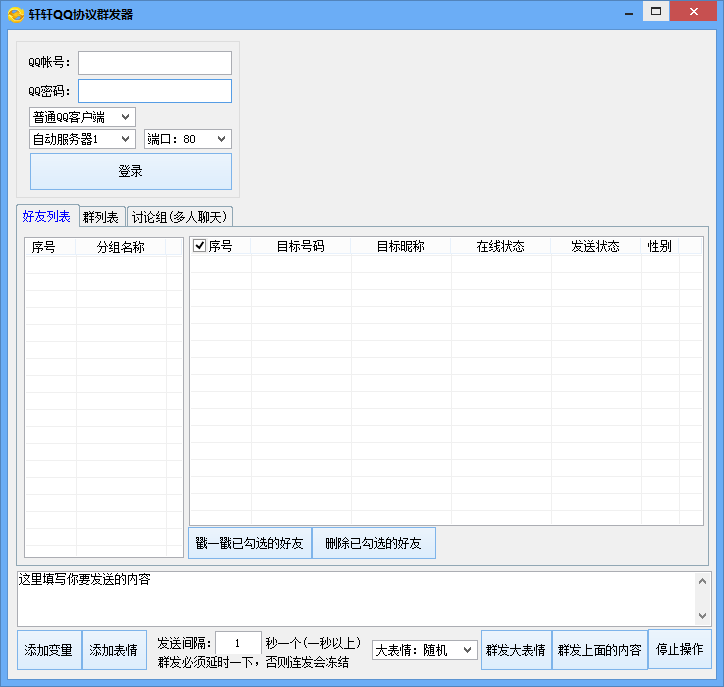This screenshot has width=724, height=687.
Task: Click 群发上面的内容 send button
Action: tap(600, 650)
